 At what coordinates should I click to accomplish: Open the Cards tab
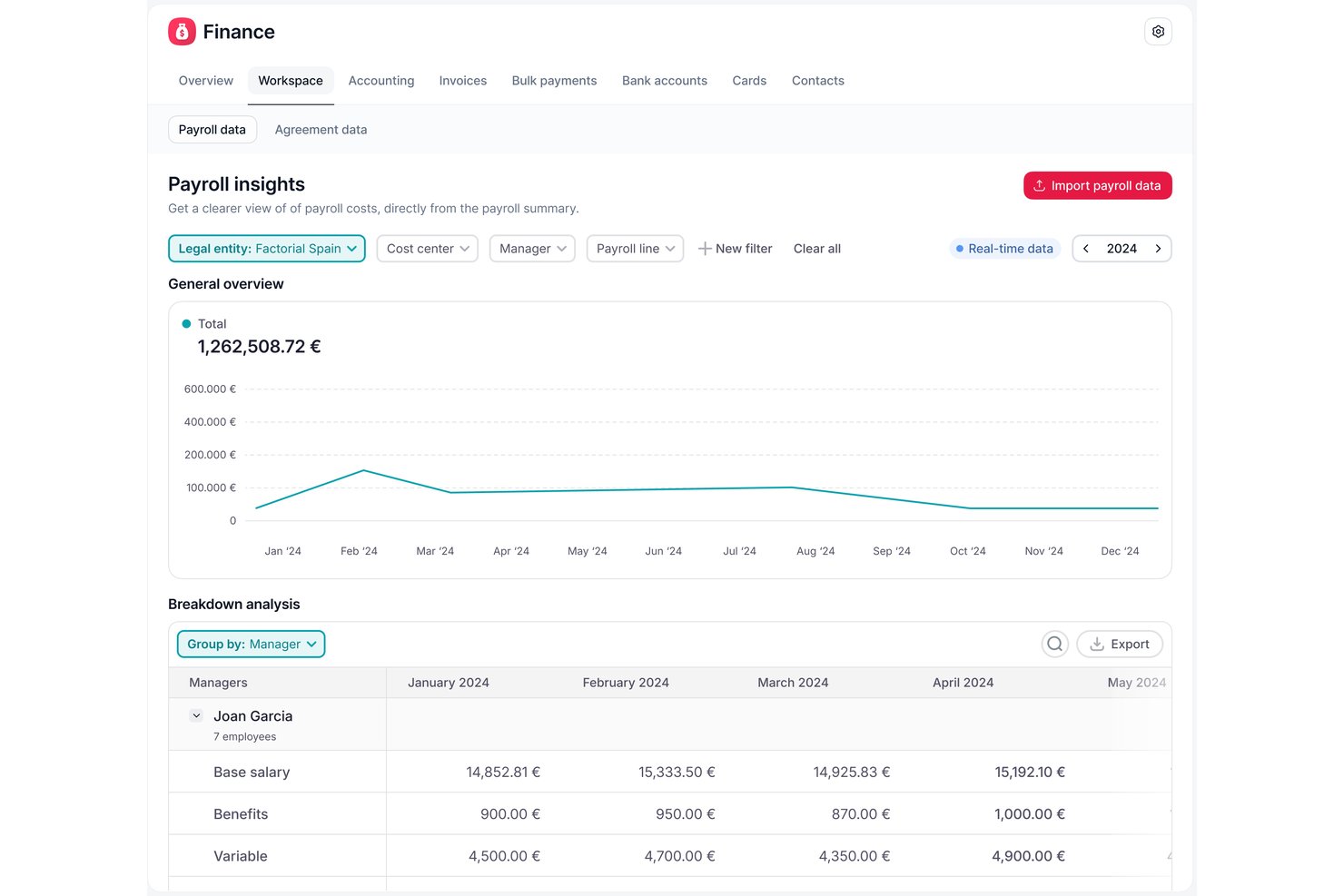coord(749,81)
